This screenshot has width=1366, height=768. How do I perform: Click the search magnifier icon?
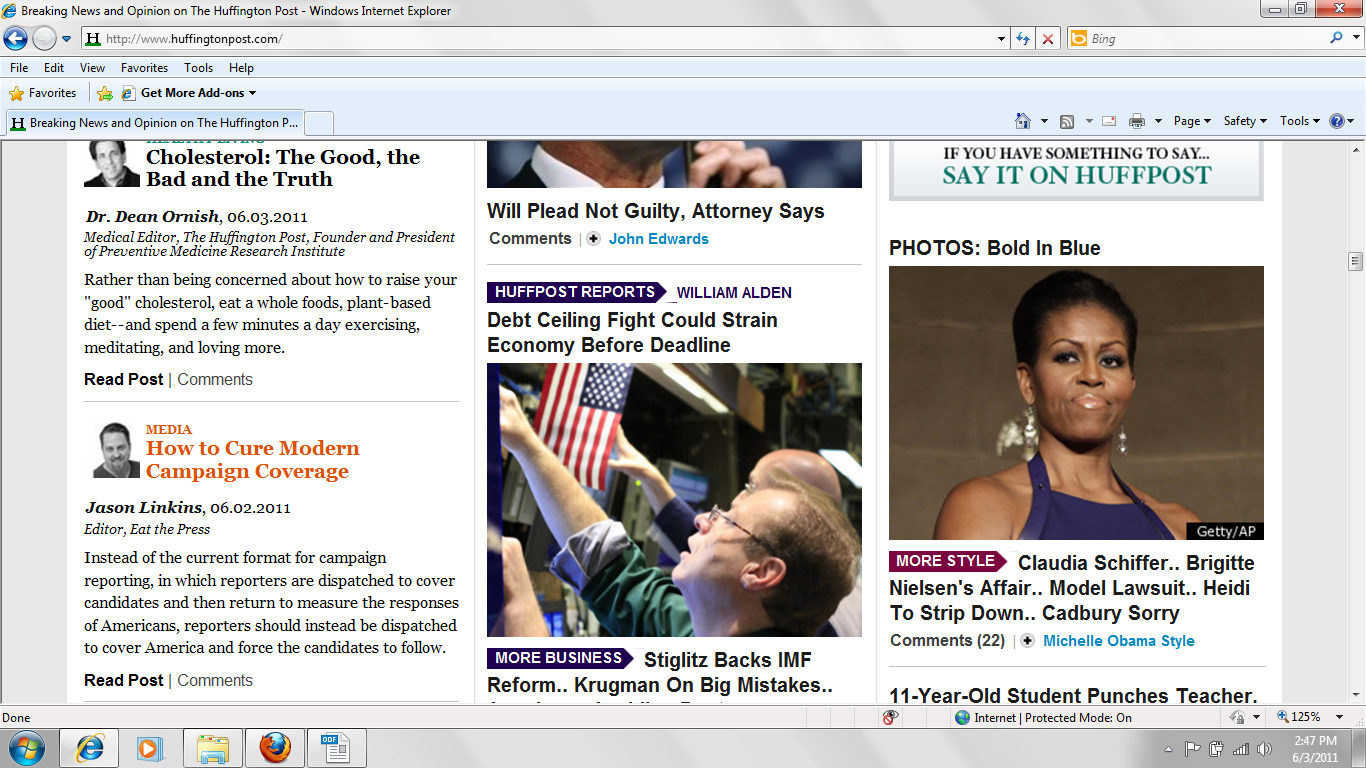1336,38
